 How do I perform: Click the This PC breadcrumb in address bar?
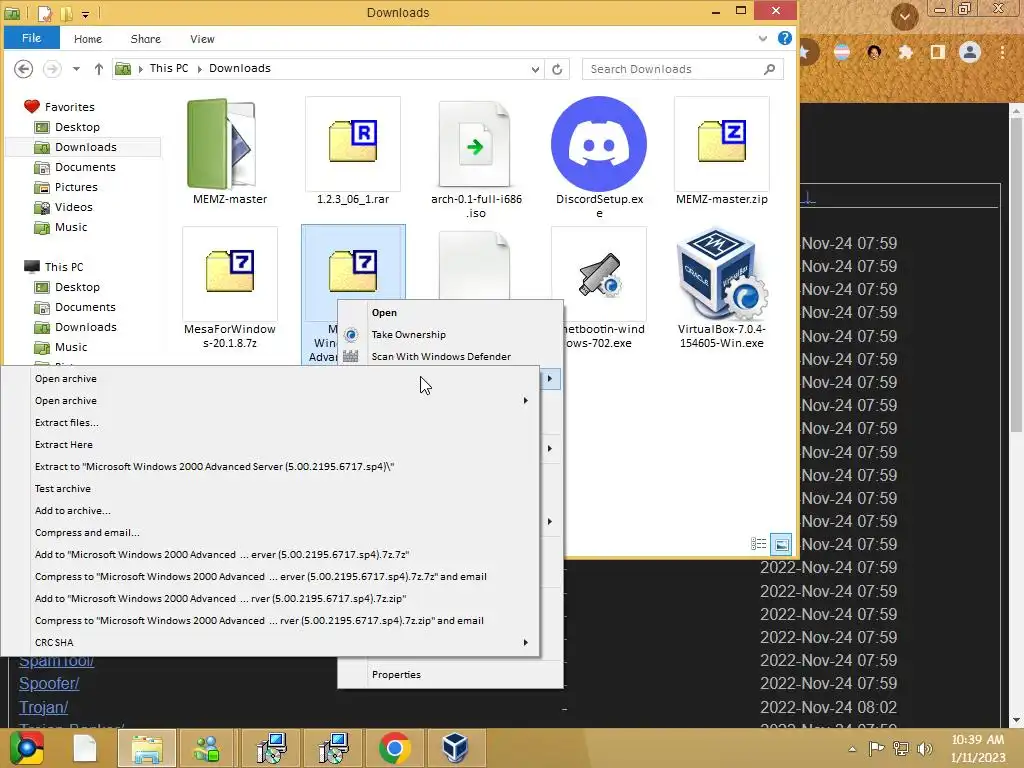click(x=168, y=69)
